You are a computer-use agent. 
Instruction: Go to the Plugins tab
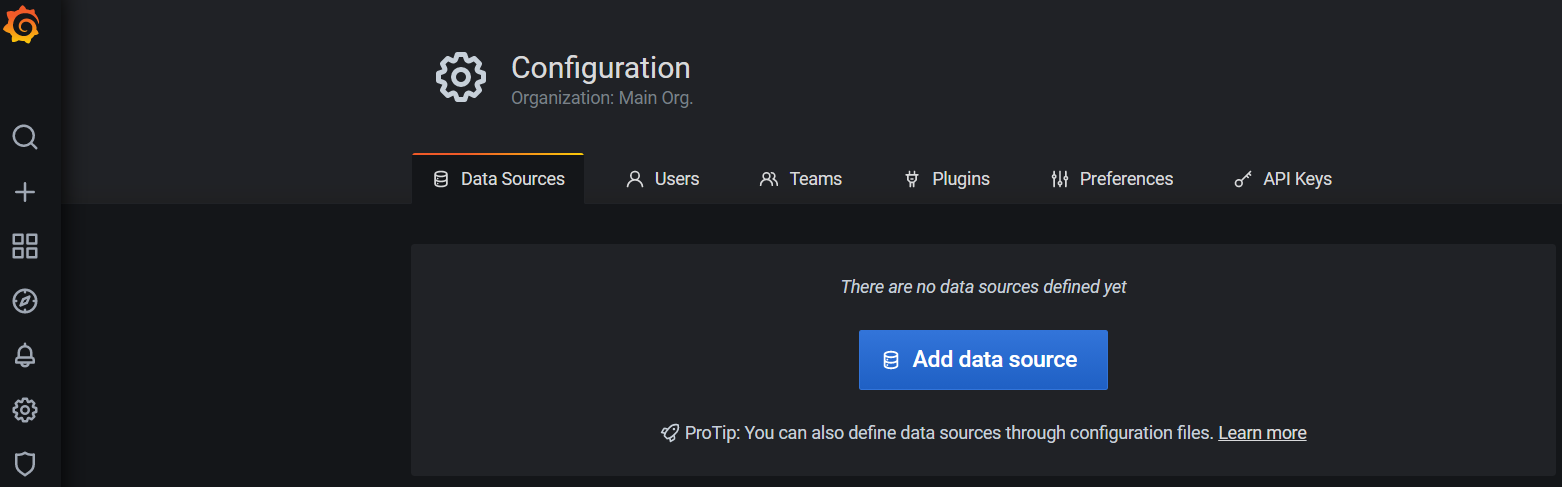pos(946,179)
